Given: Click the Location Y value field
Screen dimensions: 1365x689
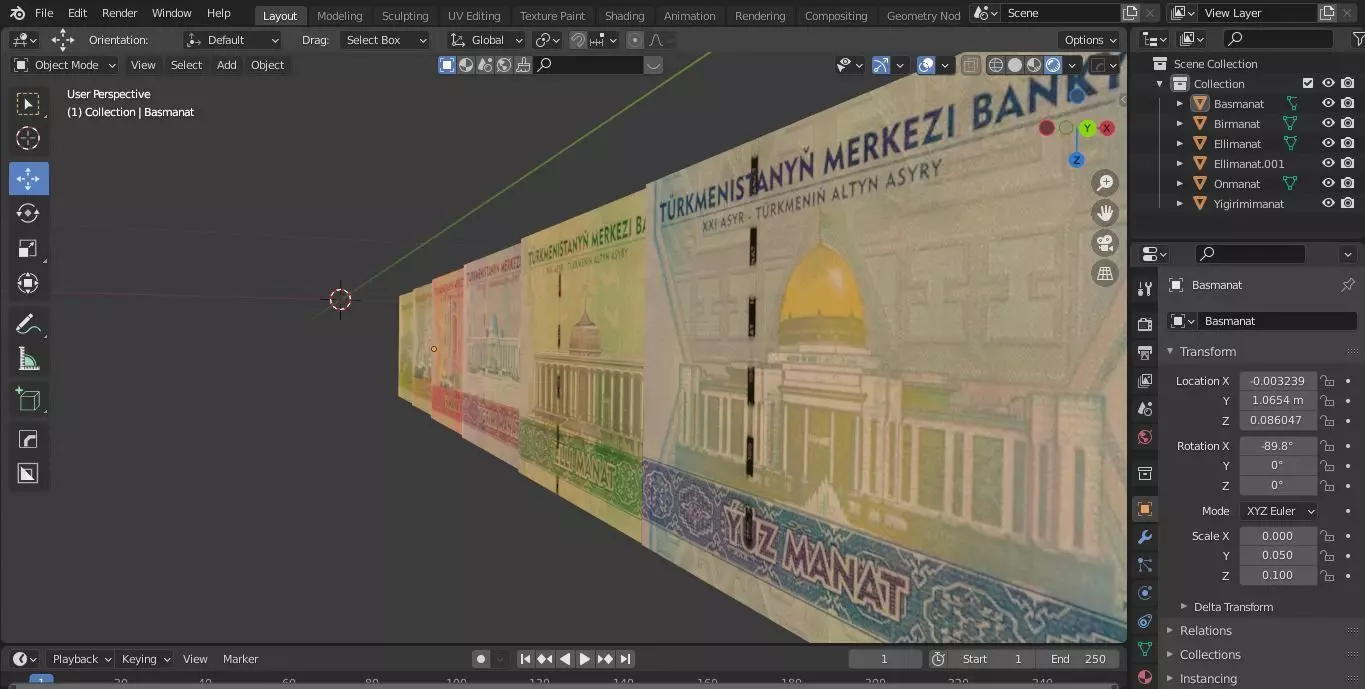Looking at the screenshot, I should point(1278,400).
